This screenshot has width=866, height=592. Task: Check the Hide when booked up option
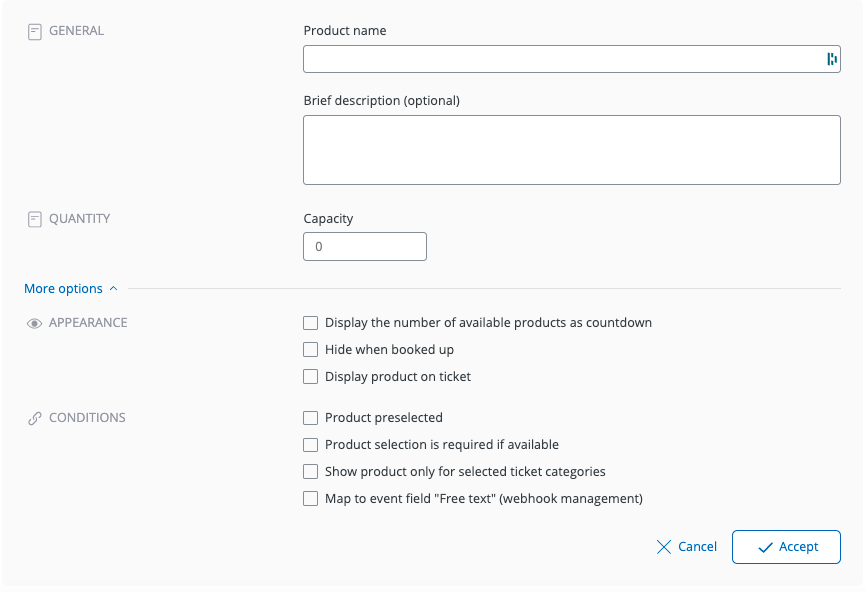tap(311, 350)
